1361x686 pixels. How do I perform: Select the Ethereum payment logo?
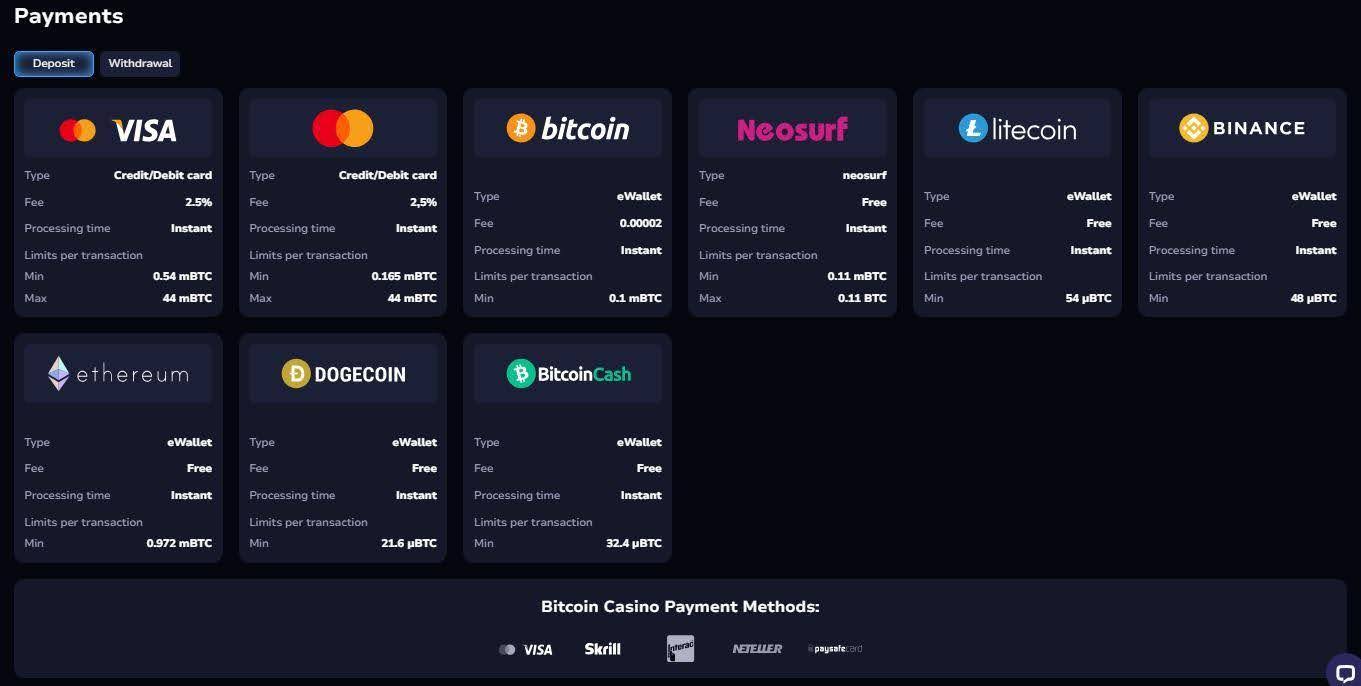click(x=118, y=374)
